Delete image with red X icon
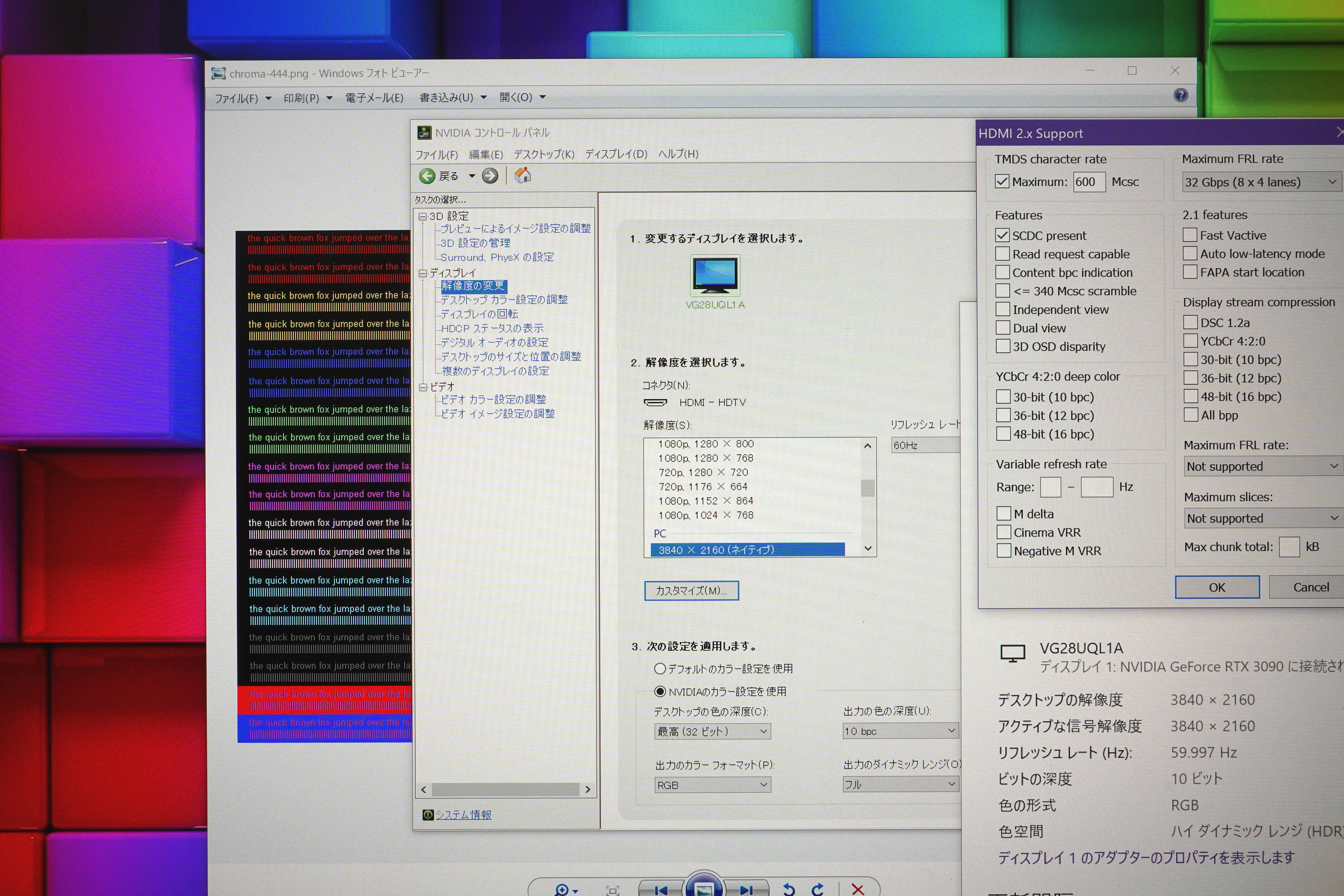The width and height of the screenshot is (1344, 896). click(858, 889)
